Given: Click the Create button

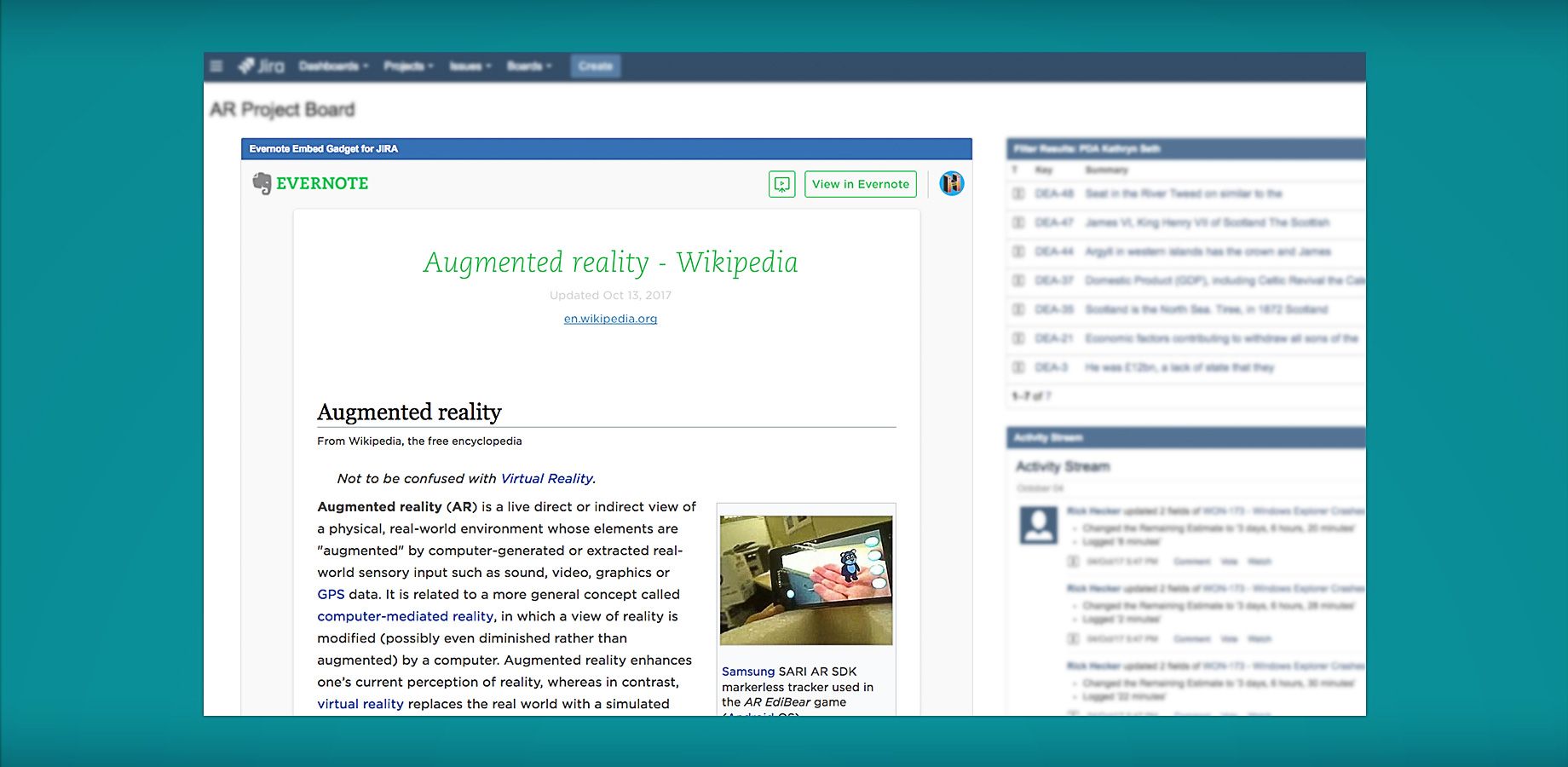Looking at the screenshot, I should coord(595,66).
